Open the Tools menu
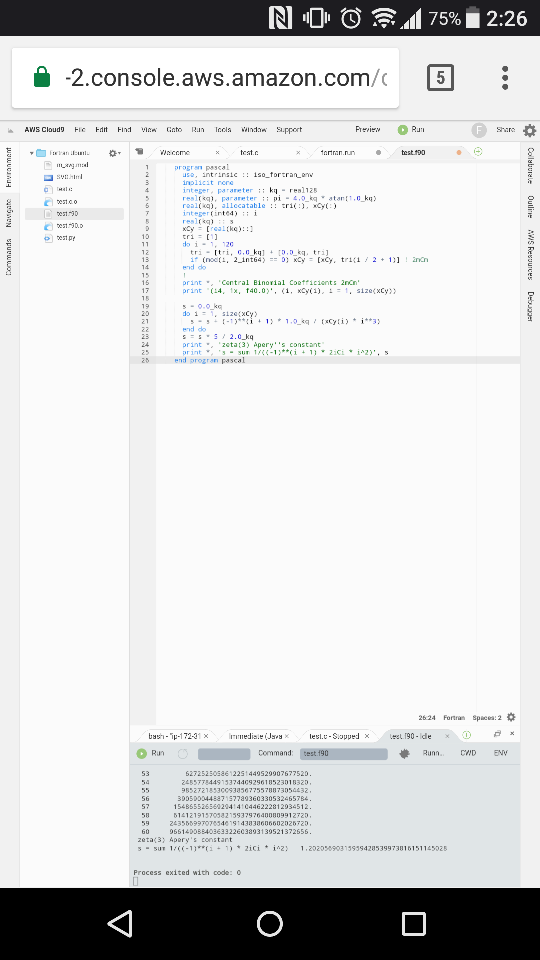 (x=223, y=130)
